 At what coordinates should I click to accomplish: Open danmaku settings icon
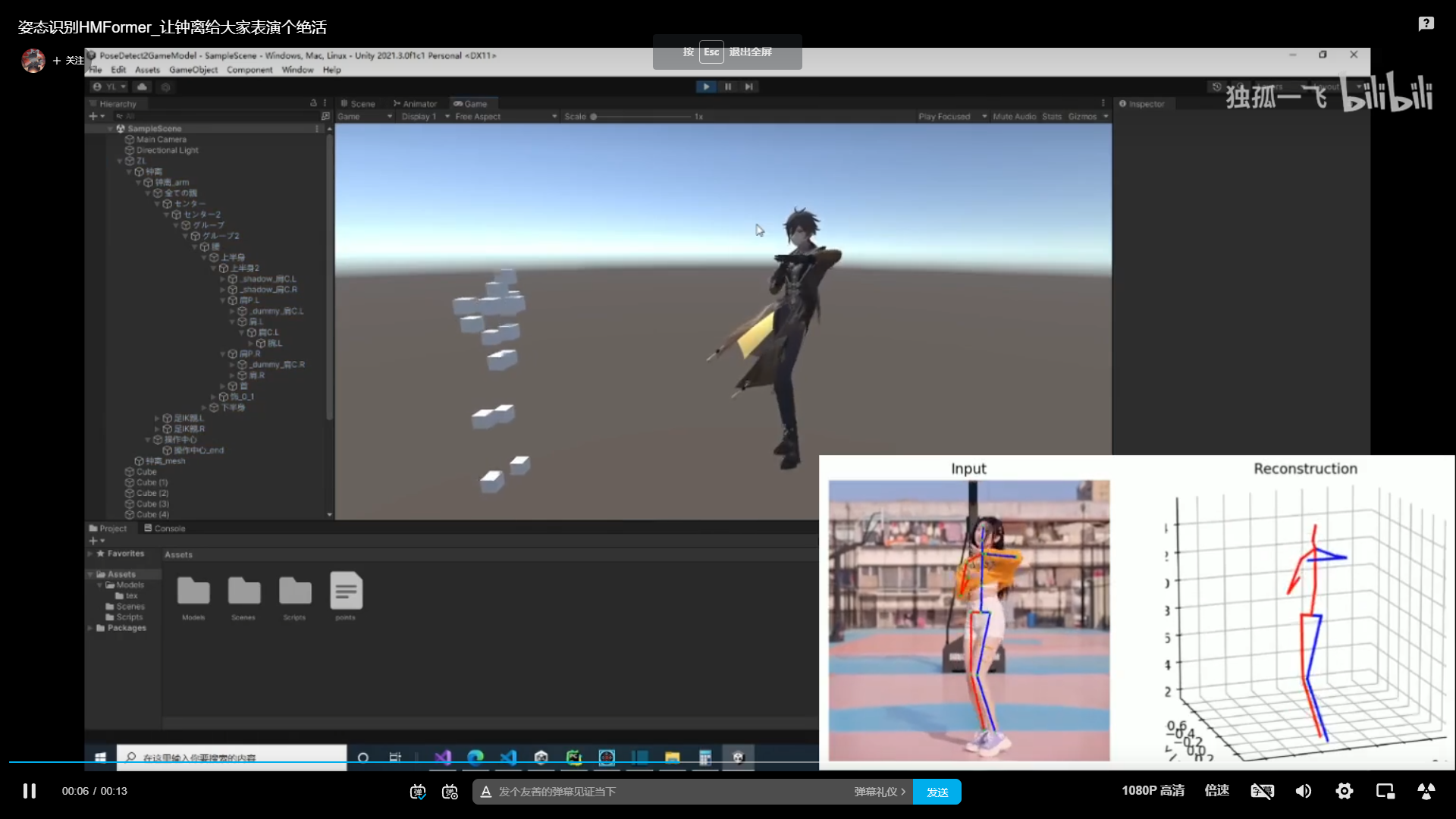[x=450, y=792]
